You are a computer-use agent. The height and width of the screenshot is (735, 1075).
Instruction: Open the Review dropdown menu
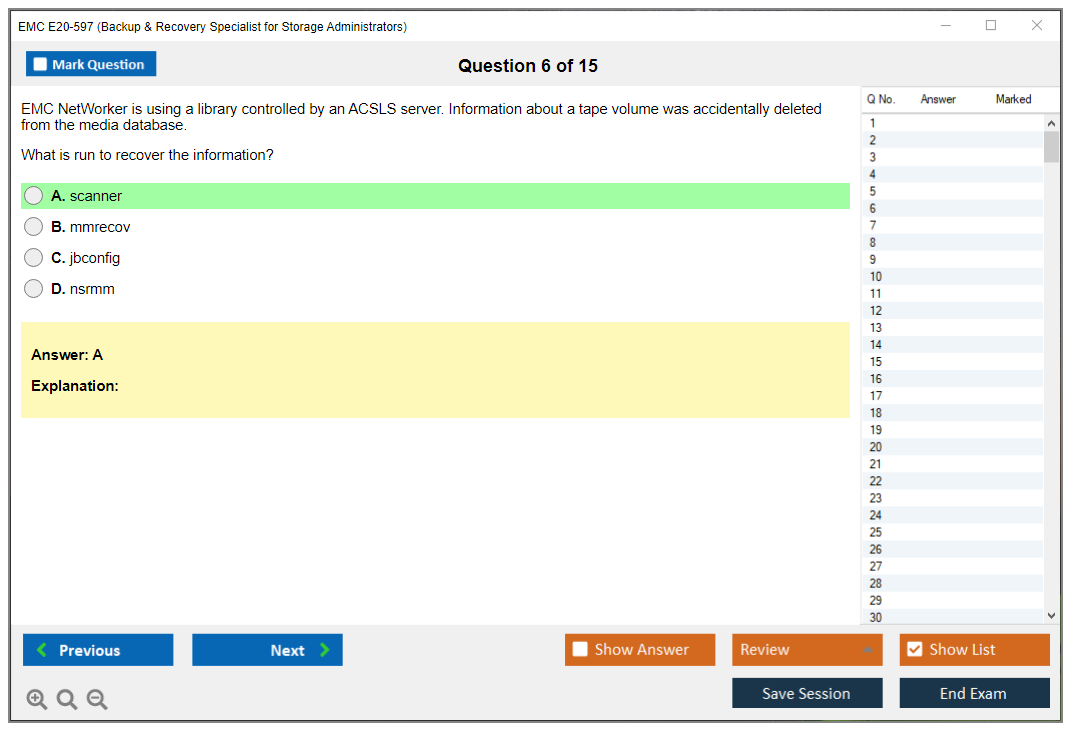pyautogui.click(x=806, y=650)
